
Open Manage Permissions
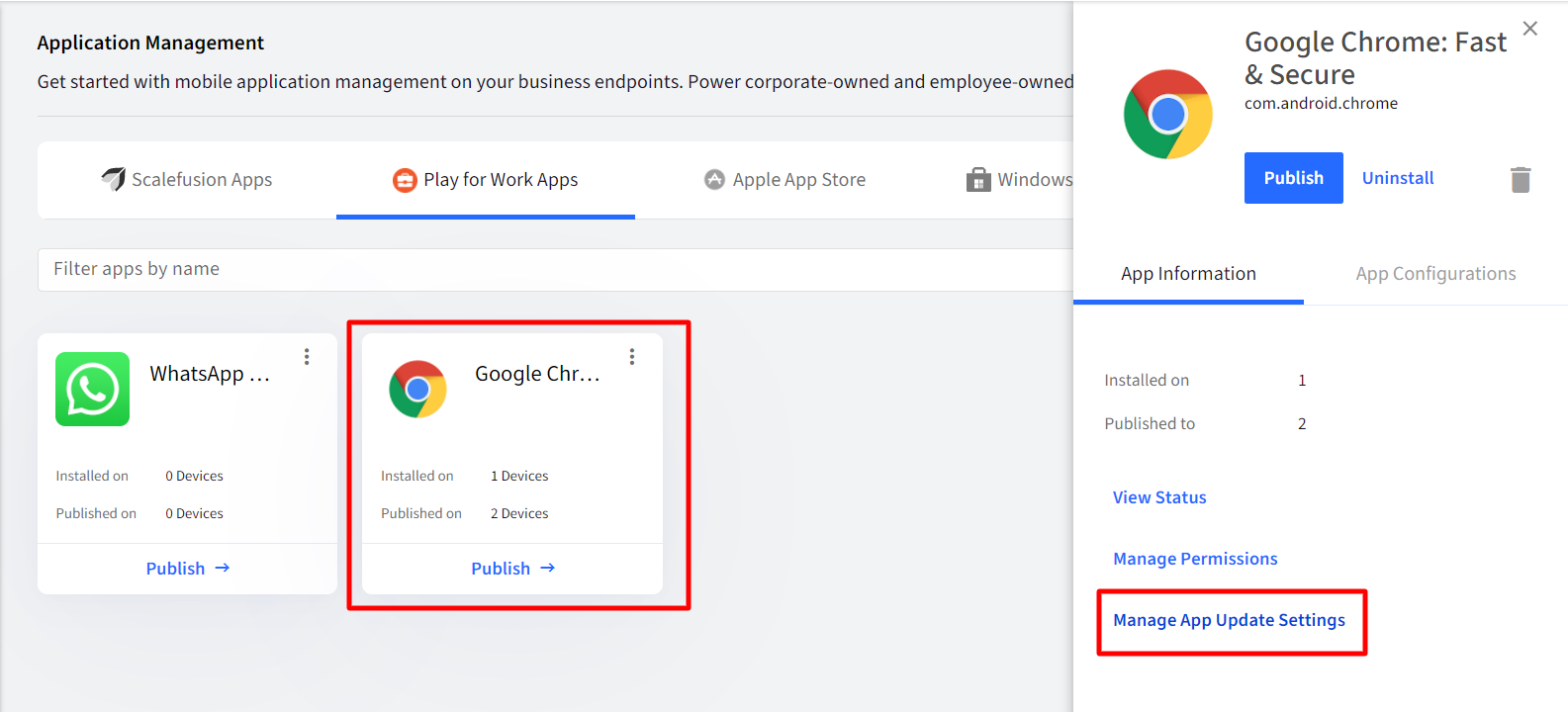[x=1195, y=559]
